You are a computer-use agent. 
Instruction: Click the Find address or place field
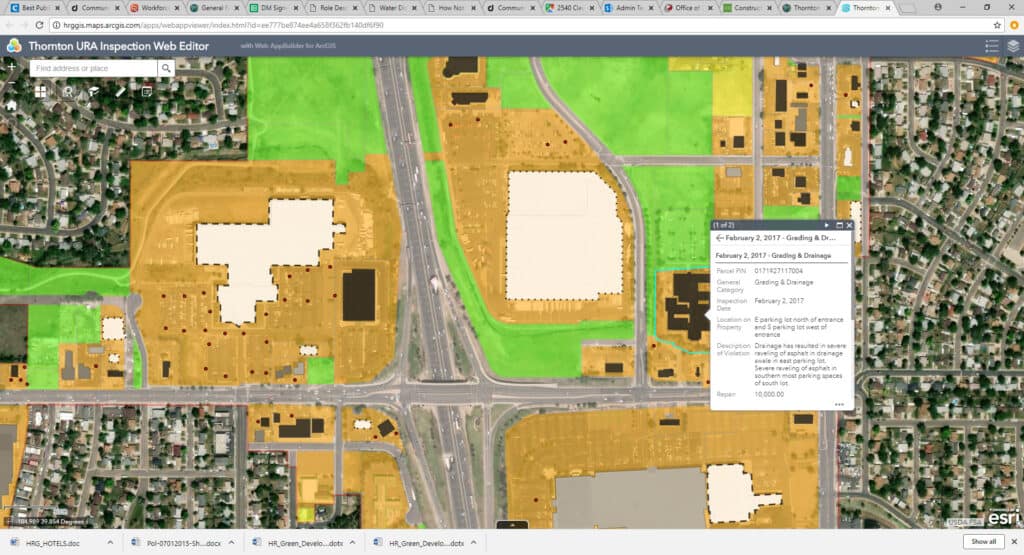click(x=93, y=68)
